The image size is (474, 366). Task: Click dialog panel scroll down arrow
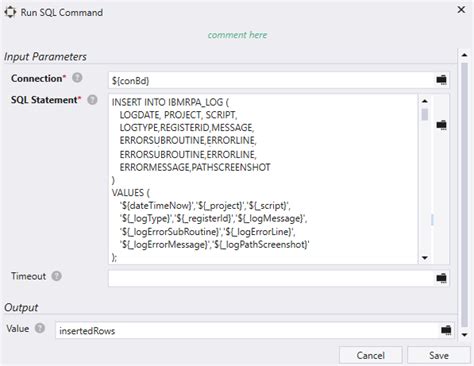[464, 335]
